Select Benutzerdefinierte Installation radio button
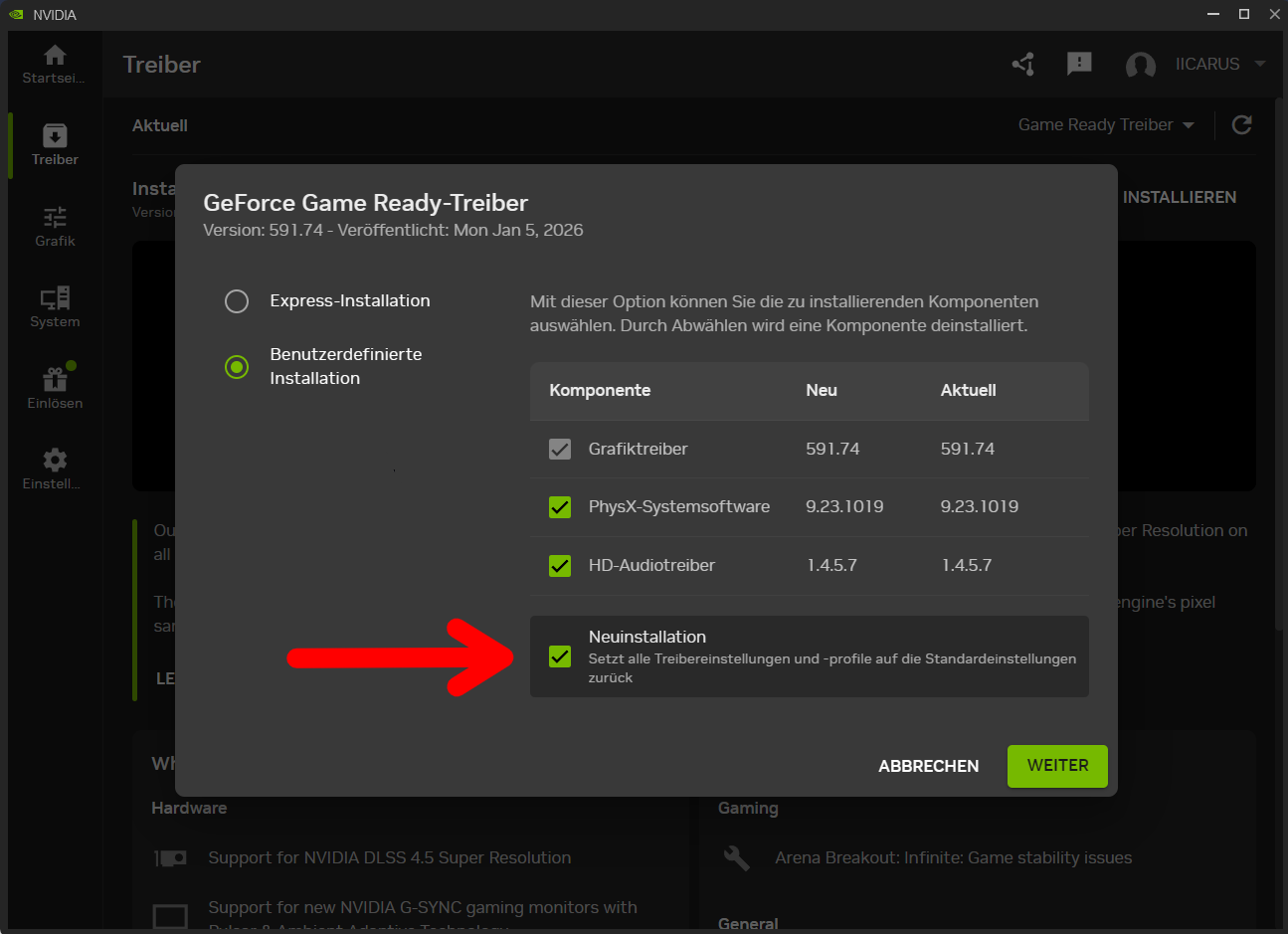 [x=237, y=367]
